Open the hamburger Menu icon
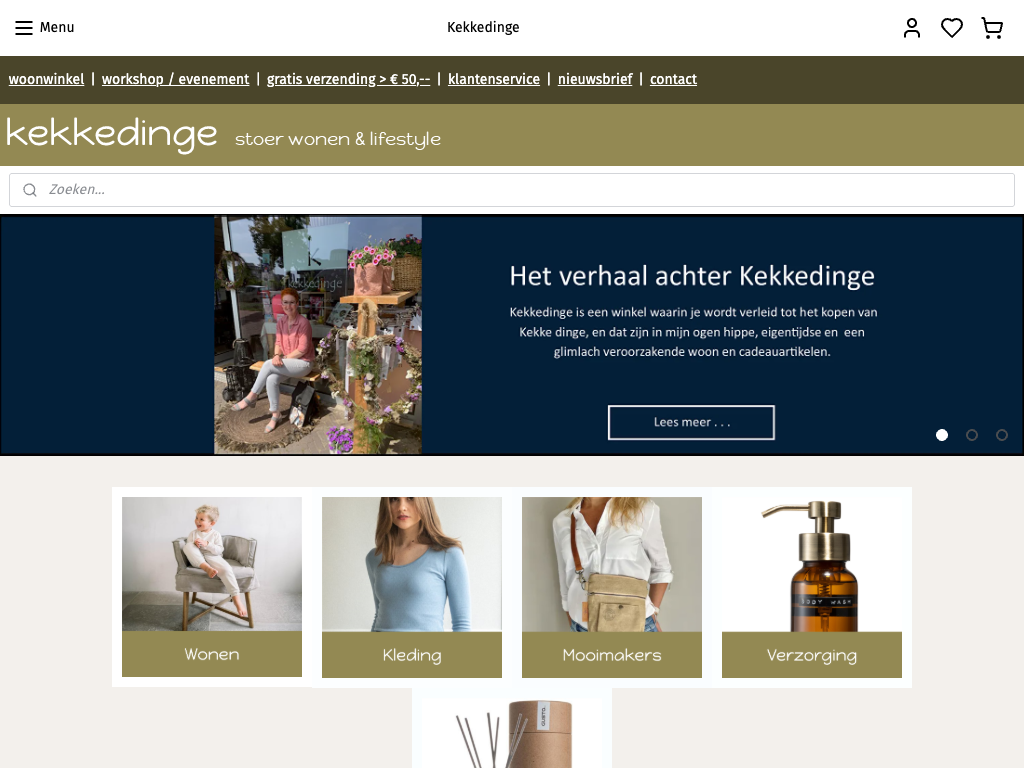Screen dimensions: 1024x768 tap(24, 27)
